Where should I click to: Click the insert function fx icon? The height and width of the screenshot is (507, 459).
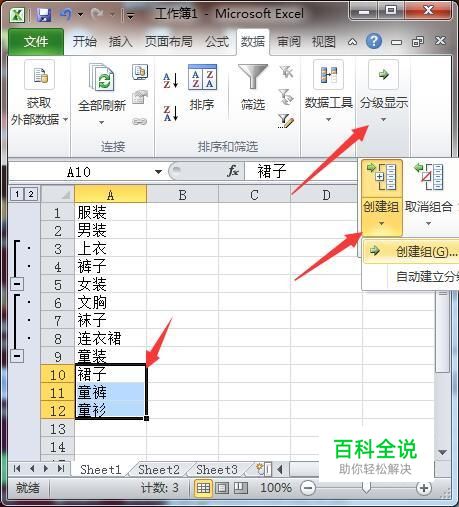(233, 171)
